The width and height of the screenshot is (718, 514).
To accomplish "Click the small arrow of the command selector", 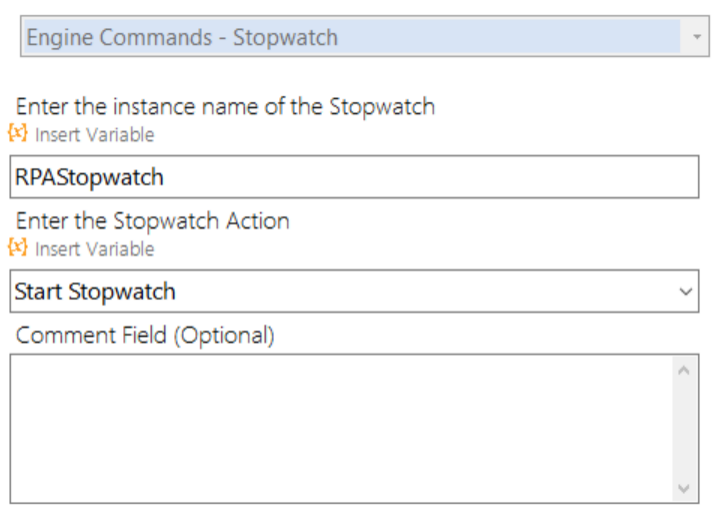I will click(697, 37).
